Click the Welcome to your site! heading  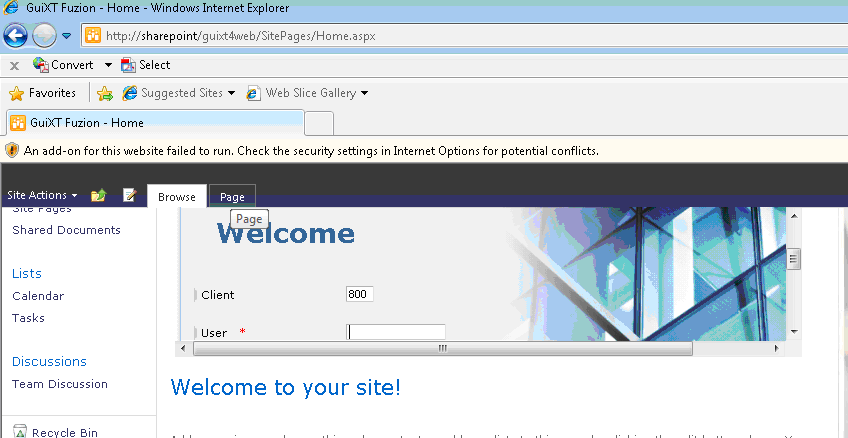(x=286, y=388)
